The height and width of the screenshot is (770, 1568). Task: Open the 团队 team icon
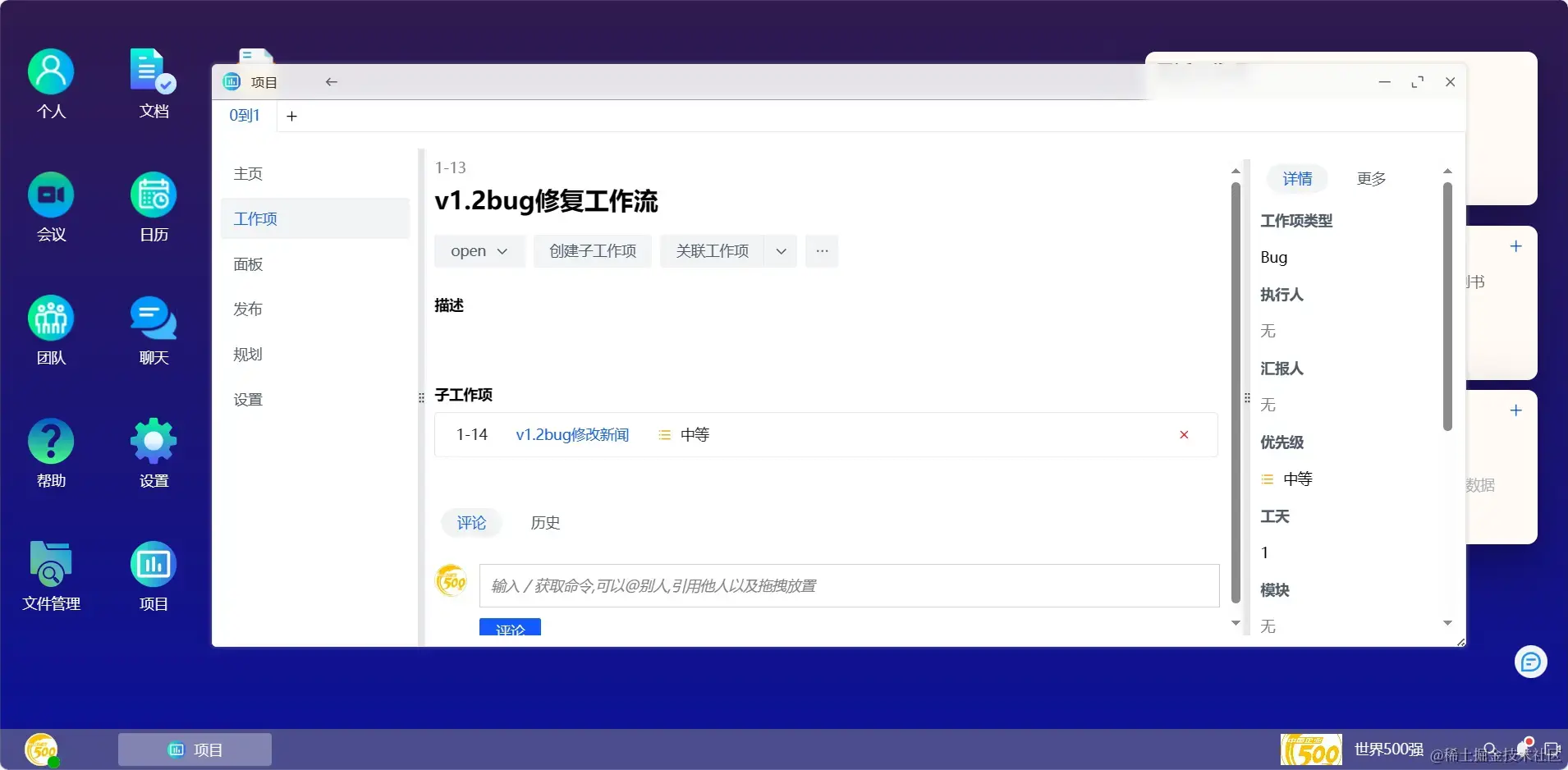tap(51, 329)
